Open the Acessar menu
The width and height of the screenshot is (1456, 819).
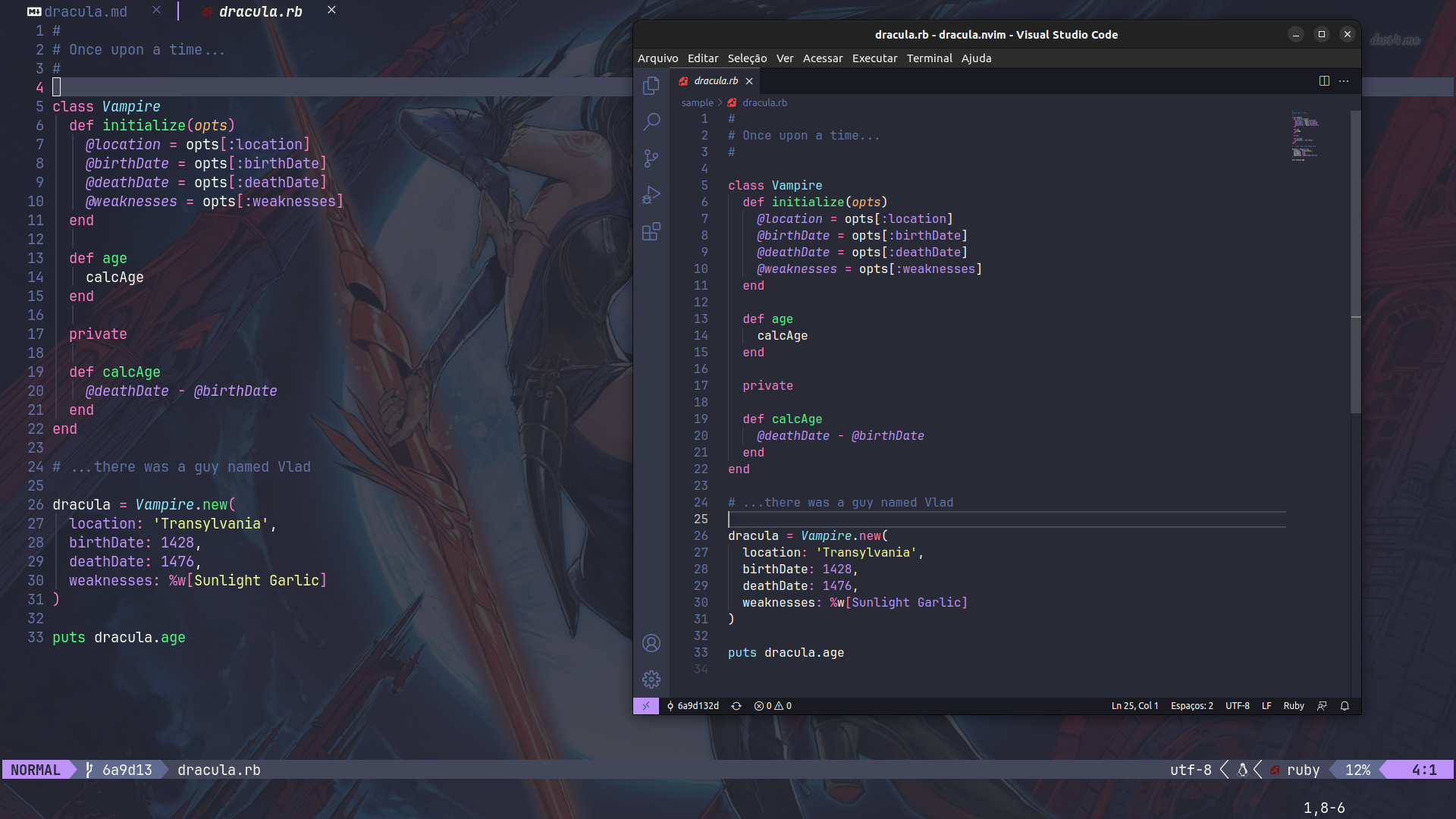coord(823,58)
